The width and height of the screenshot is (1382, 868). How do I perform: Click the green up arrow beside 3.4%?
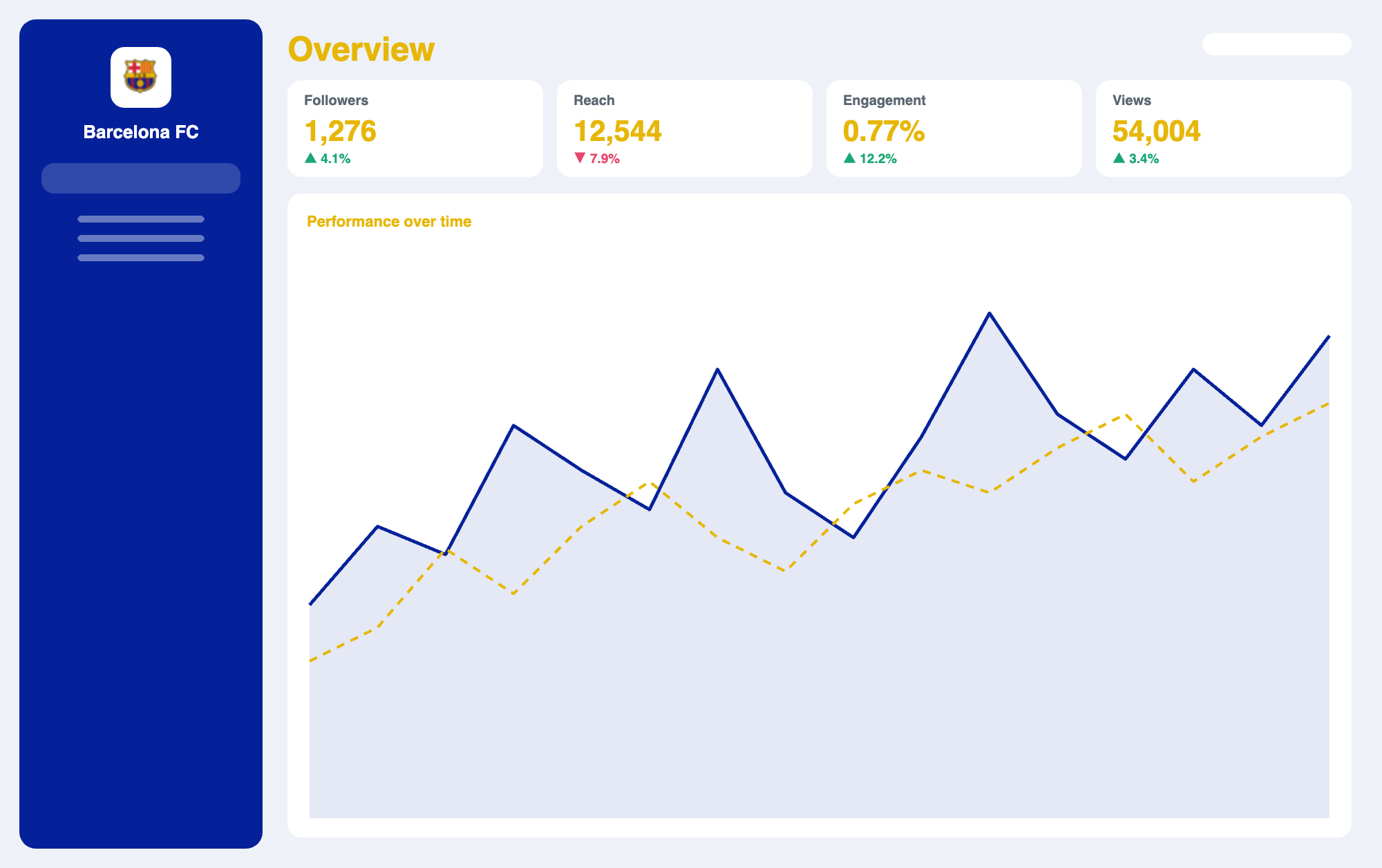pyautogui.click(x=1119, y=158)
